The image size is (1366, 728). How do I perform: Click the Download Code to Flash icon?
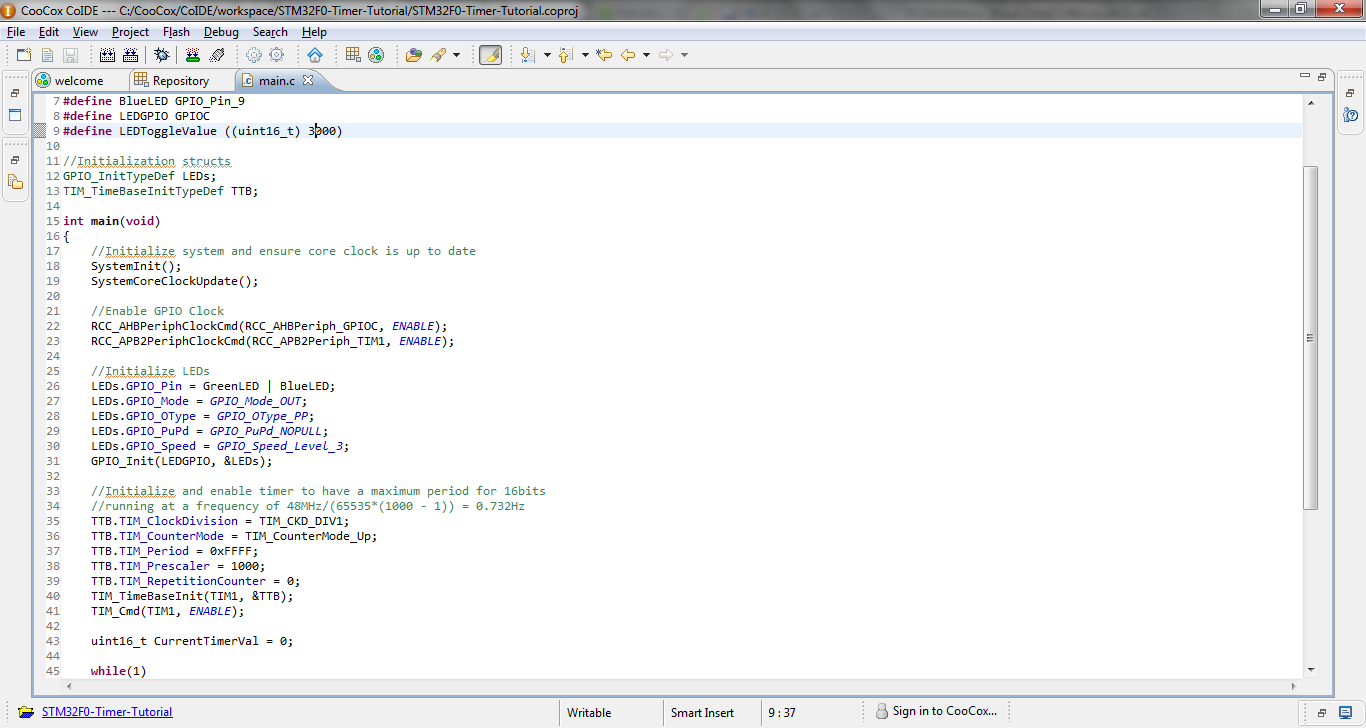[x=193, y=55]
